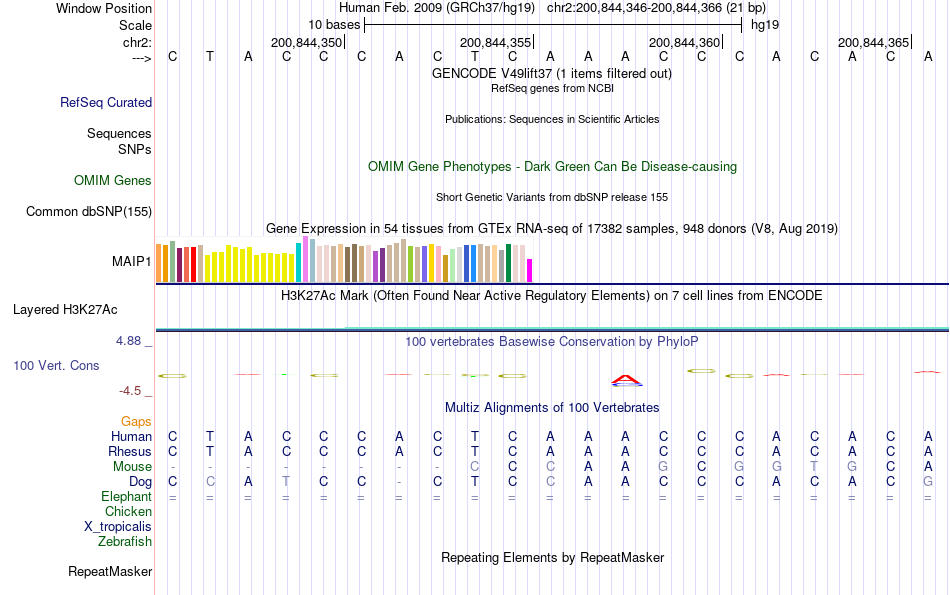
Task: Click the sequence direction arrow --->
Action: pyautogui.click(x=142, y=58)
